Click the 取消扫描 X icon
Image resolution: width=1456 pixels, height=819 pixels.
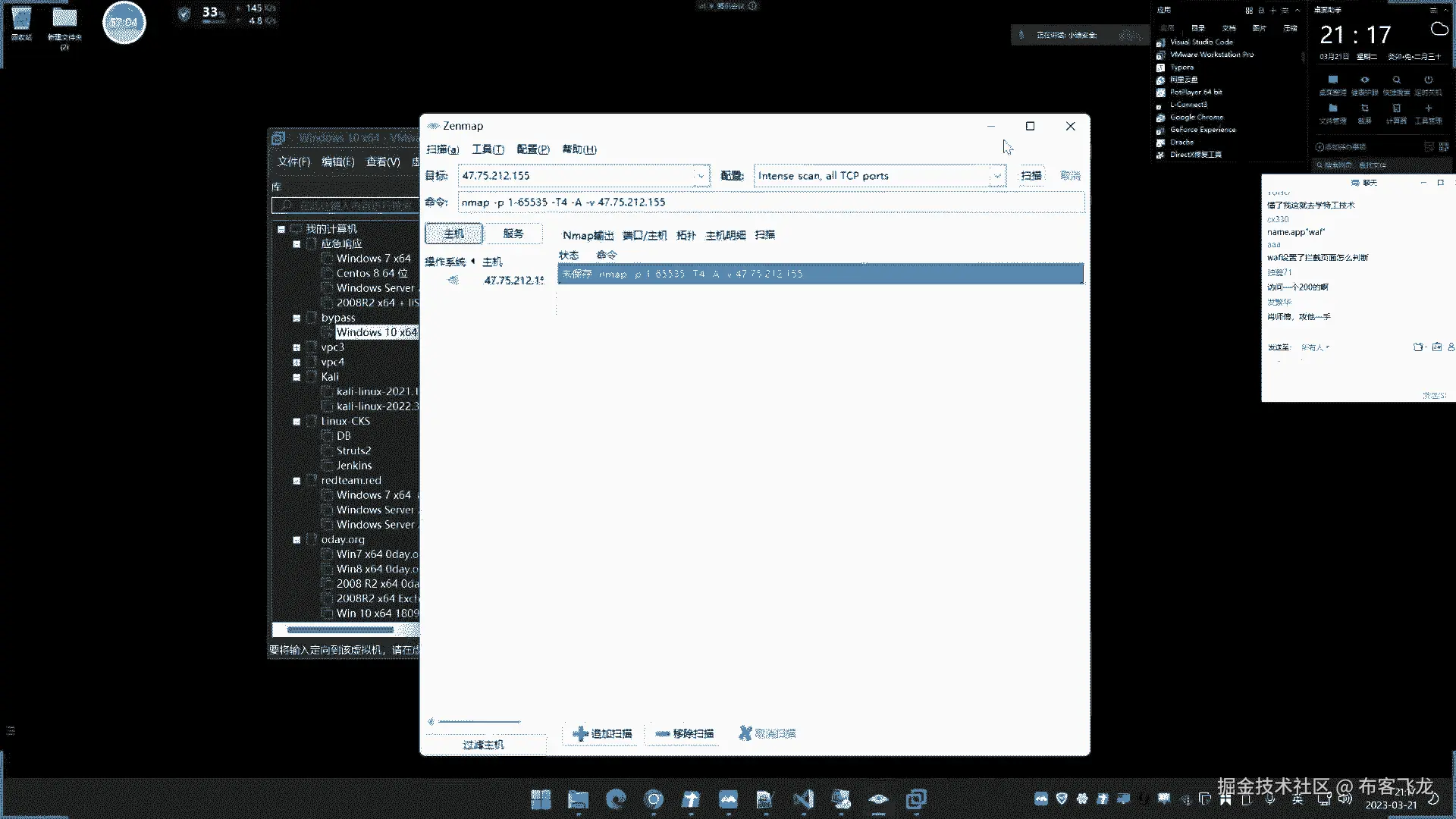click(x=745, y=733)
